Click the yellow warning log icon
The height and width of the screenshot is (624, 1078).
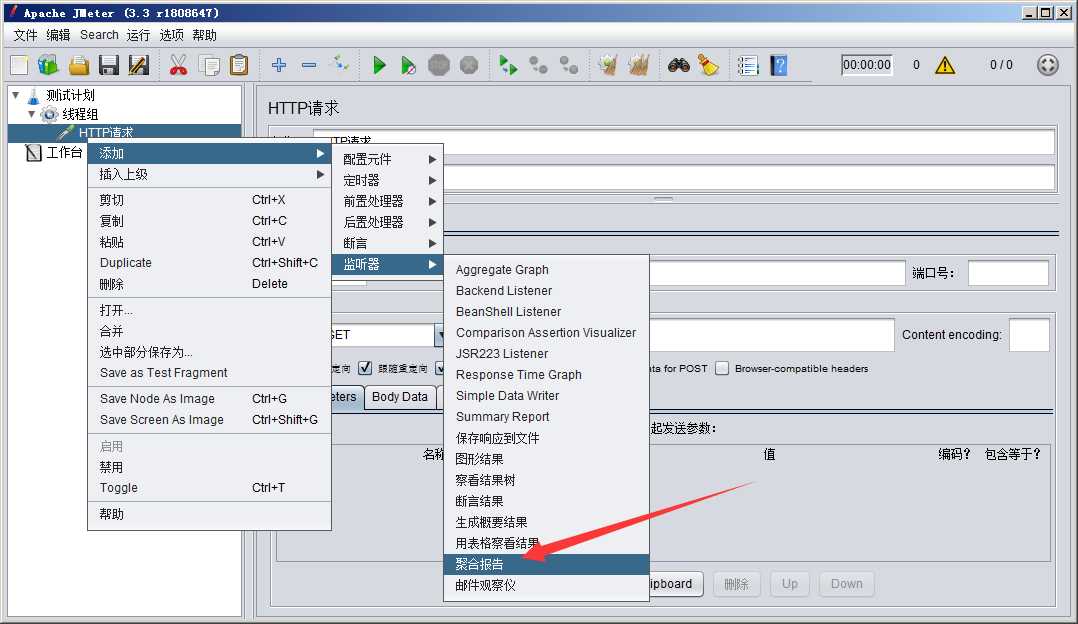point(945,65)
